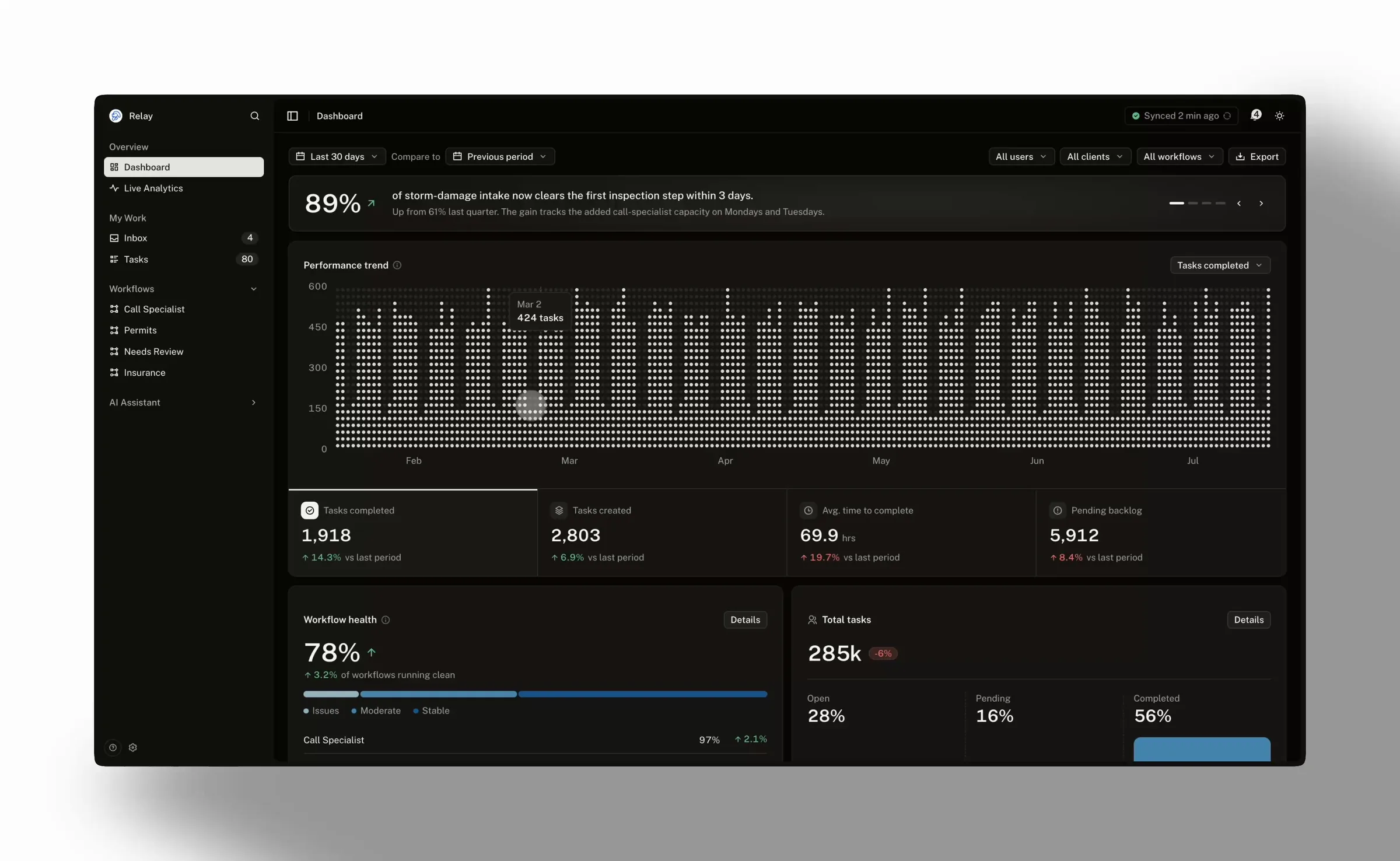Open the Last 30 days dropdown
The image size is (1400, 861).
337,156
